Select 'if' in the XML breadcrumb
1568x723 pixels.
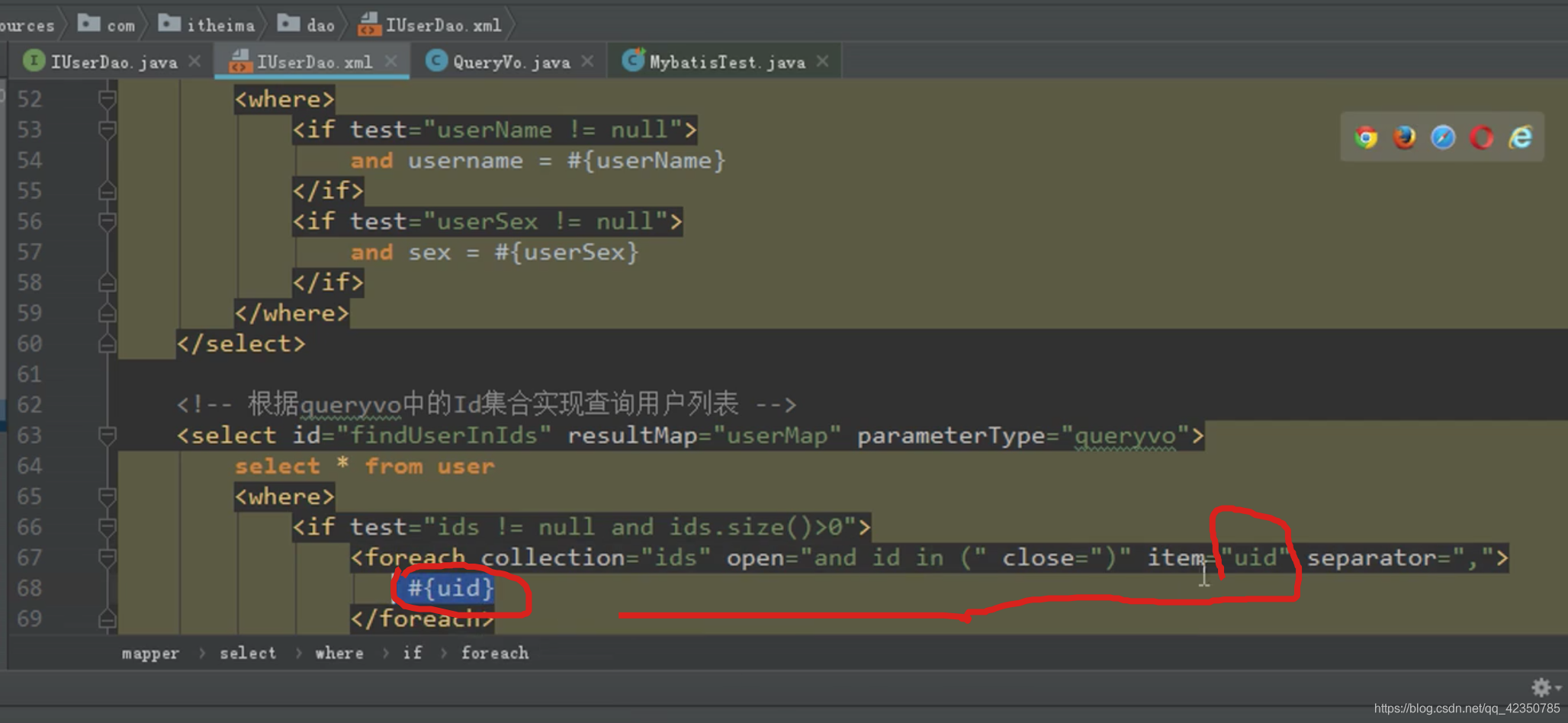click(413, 653)
